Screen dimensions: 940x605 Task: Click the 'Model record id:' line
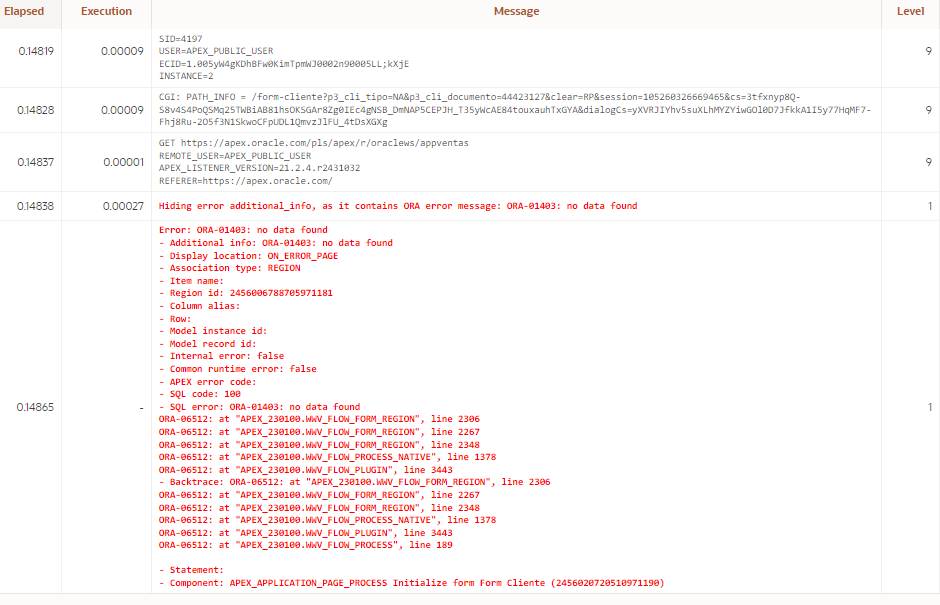point(207,344)
